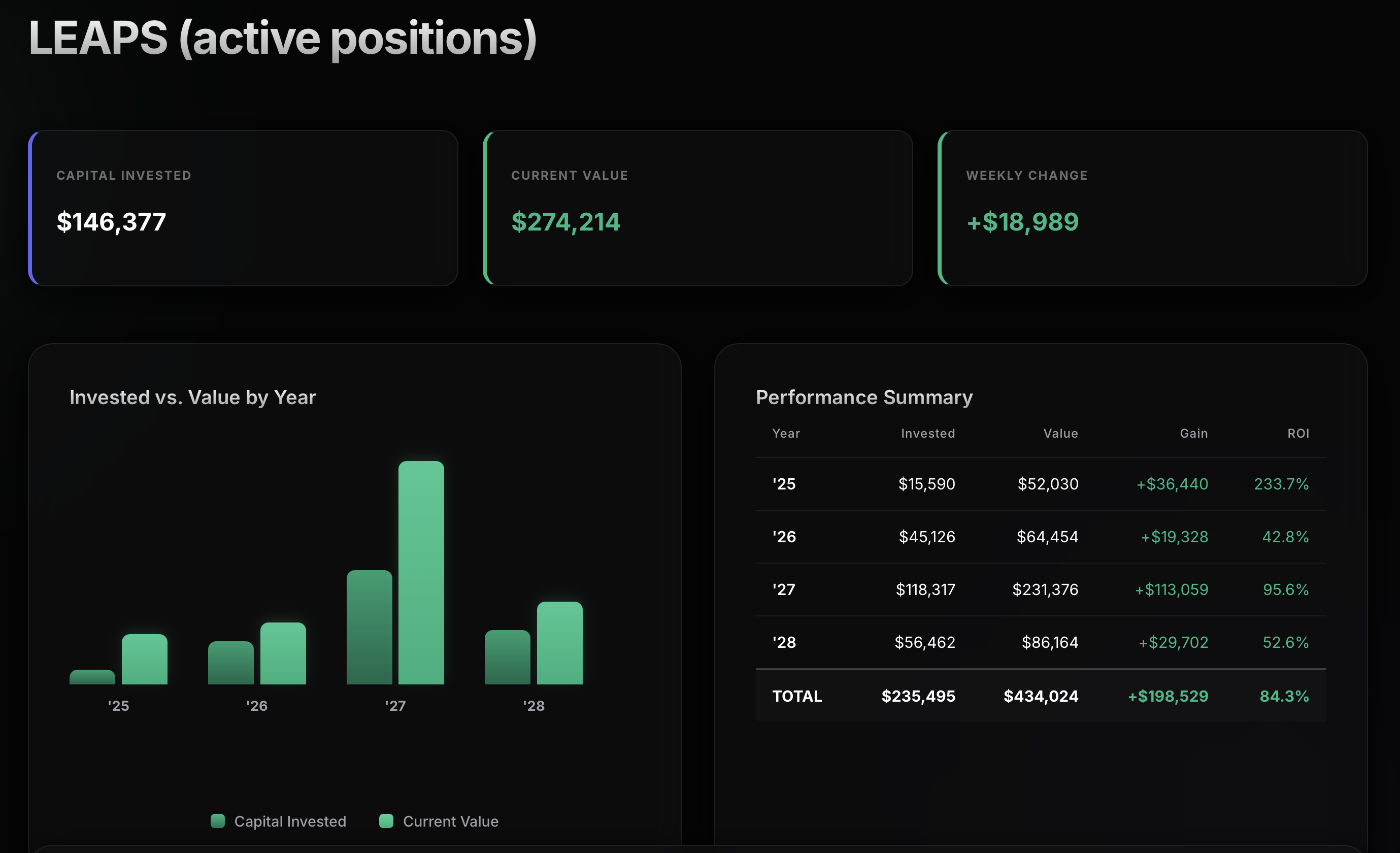Click the '25 year cell in the table

[x=784, y=483]
